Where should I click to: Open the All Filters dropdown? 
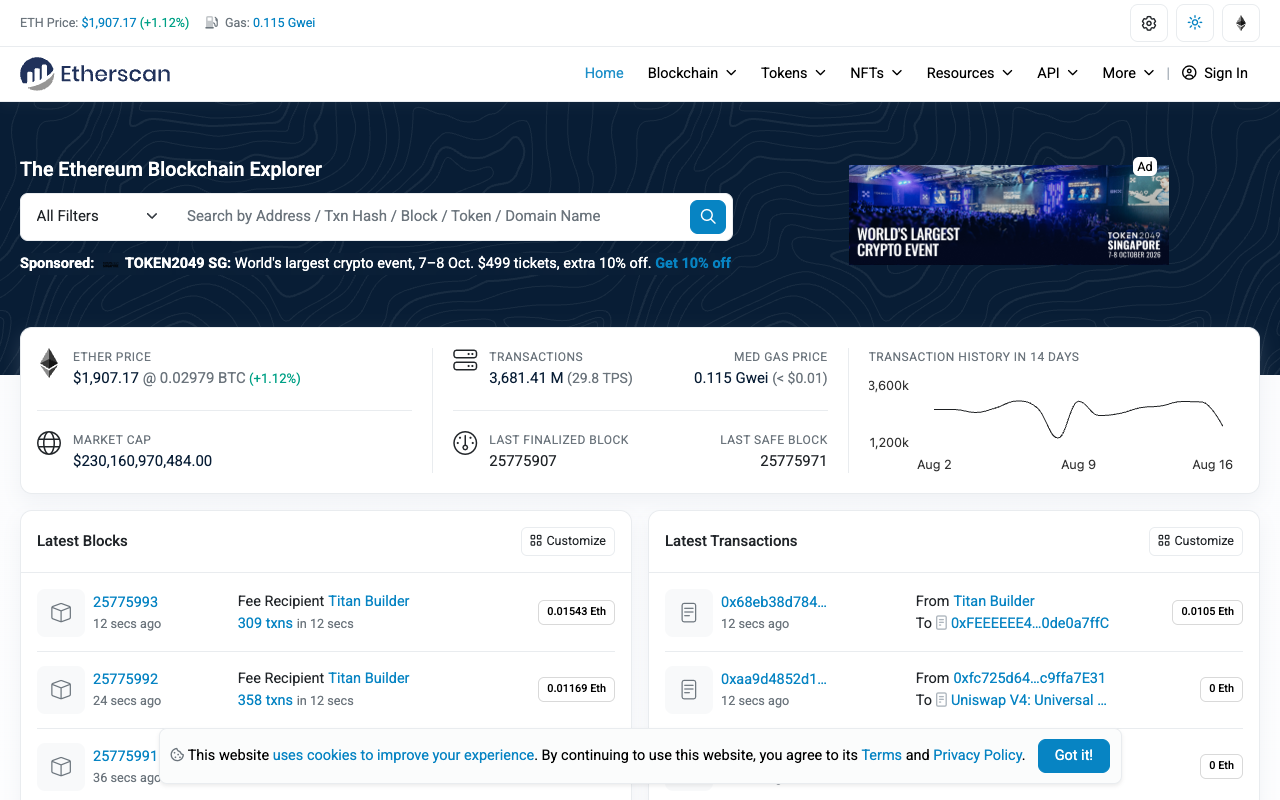[97, 216]
